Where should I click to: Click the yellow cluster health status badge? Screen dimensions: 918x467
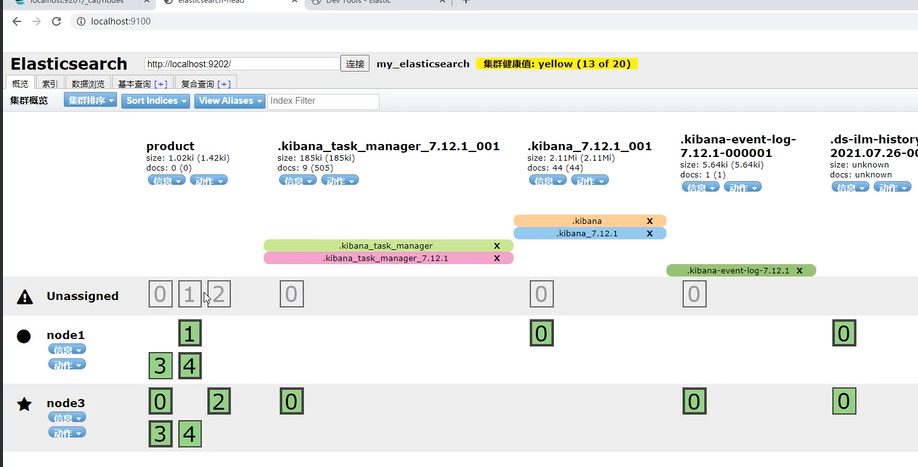tap(557, 64)
